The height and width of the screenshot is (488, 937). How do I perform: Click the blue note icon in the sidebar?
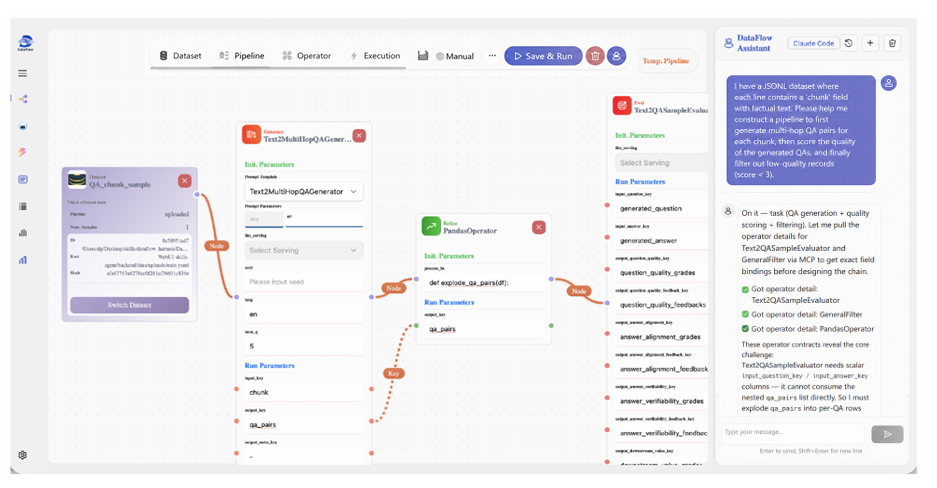pyautogui.click(x=23, y=179)
